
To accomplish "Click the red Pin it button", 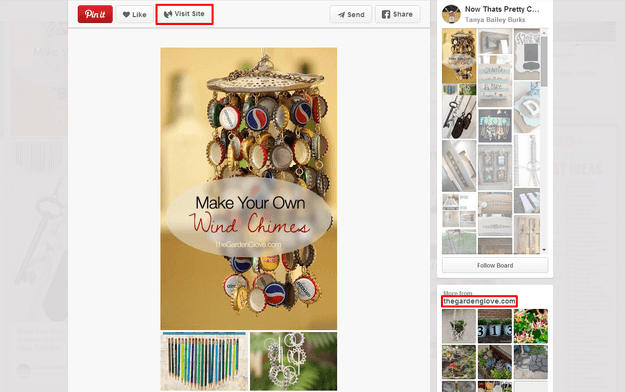I will (95, 14).
